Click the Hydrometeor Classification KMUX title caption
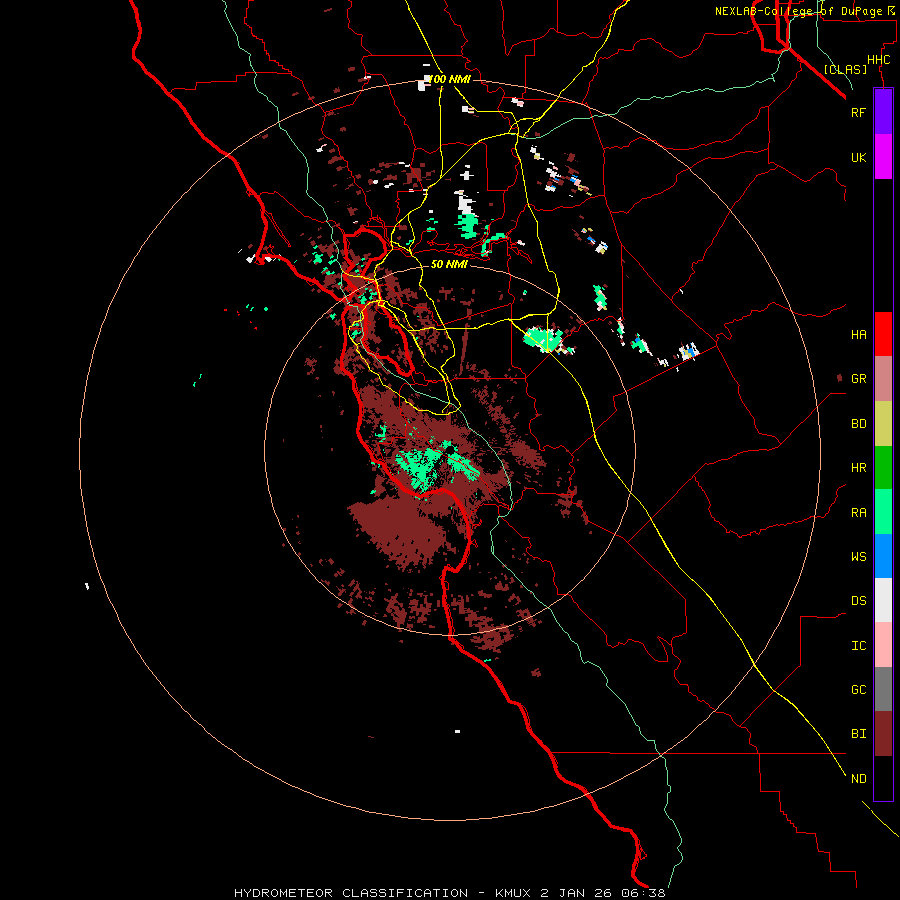The width and height of the screenshot is (900, 900). 449,893
